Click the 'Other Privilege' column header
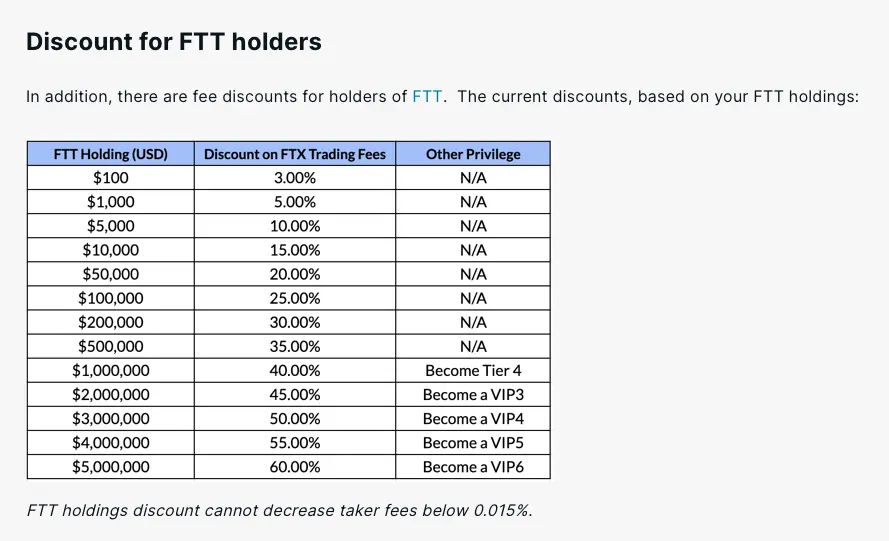The height and width of the screenshot is (541, 889). (x=473, y=154)
